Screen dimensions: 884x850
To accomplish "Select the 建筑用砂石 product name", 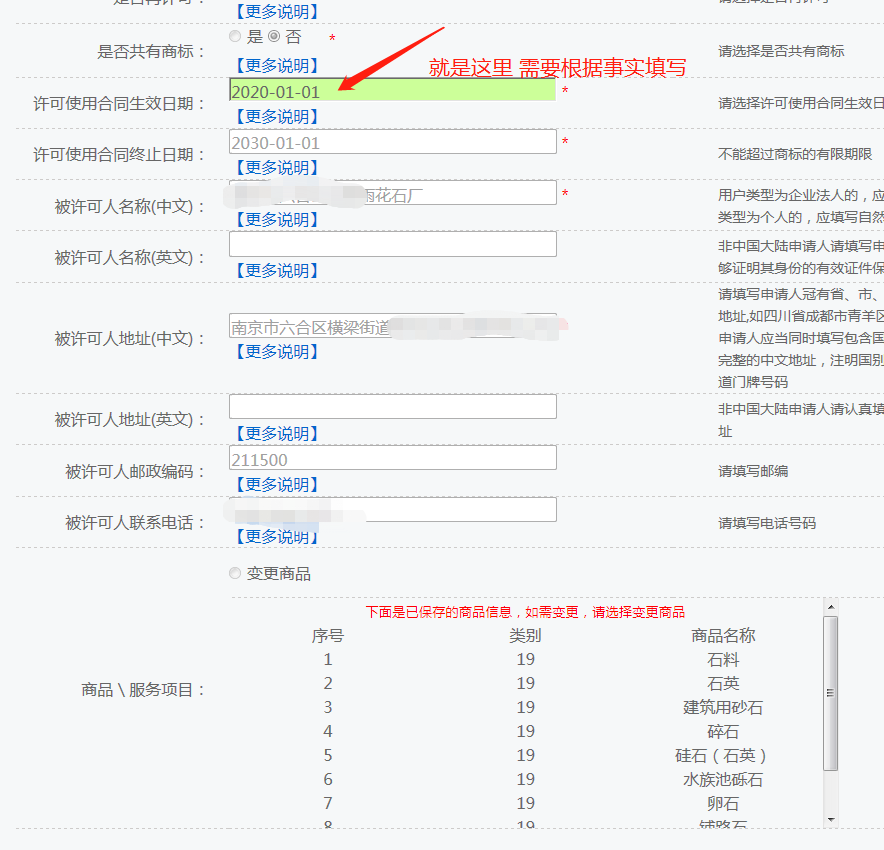I will click(x=723, y=707).
